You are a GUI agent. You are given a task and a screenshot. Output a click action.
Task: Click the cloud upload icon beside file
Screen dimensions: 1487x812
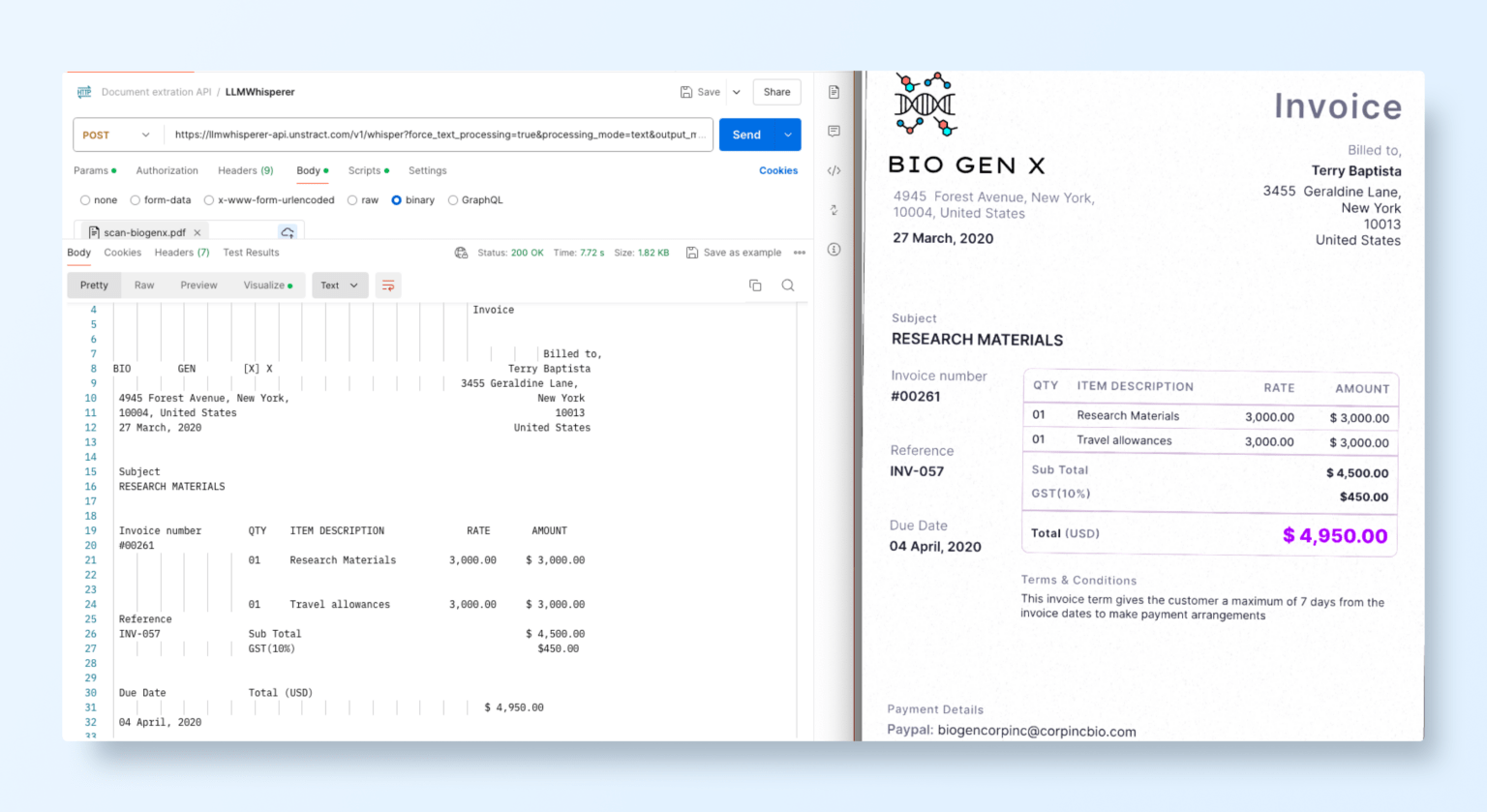point(288,232)
